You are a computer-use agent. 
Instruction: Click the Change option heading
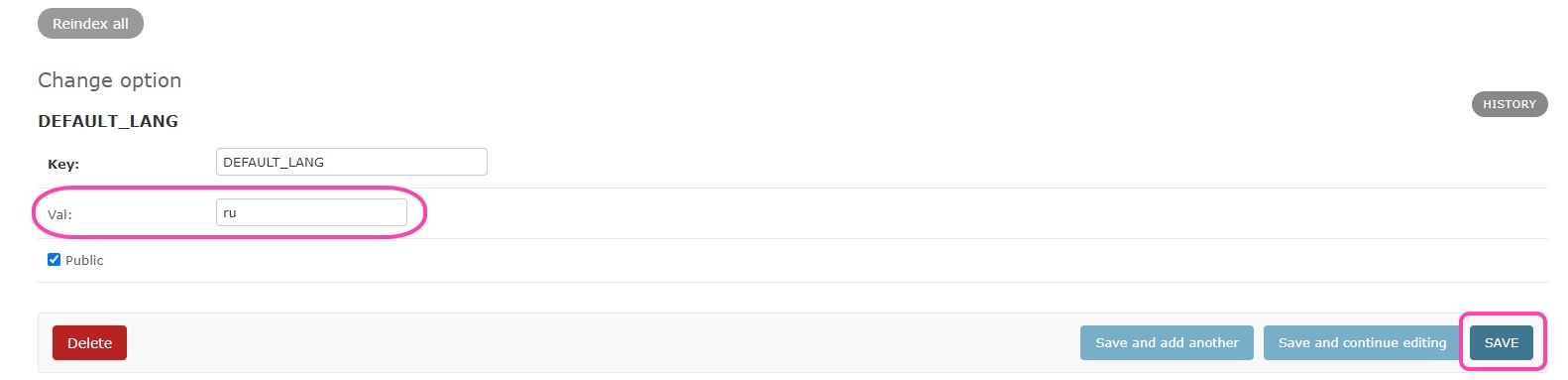point(109,80)
